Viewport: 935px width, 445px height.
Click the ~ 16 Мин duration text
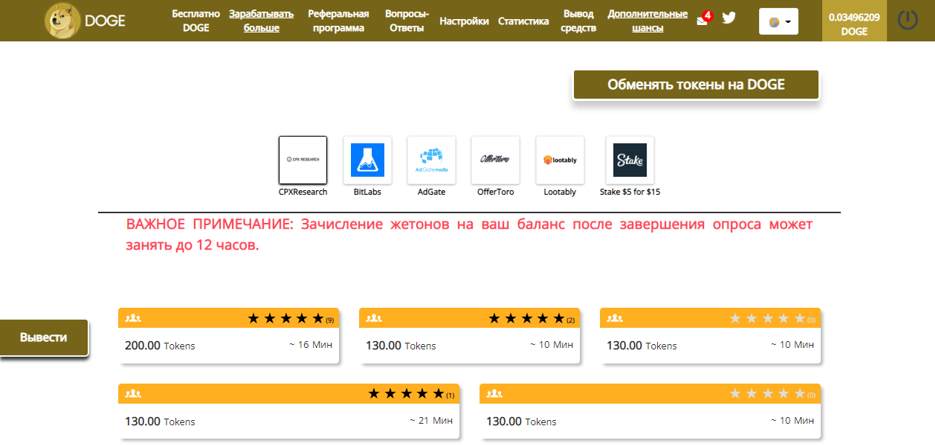click(311, 345)
